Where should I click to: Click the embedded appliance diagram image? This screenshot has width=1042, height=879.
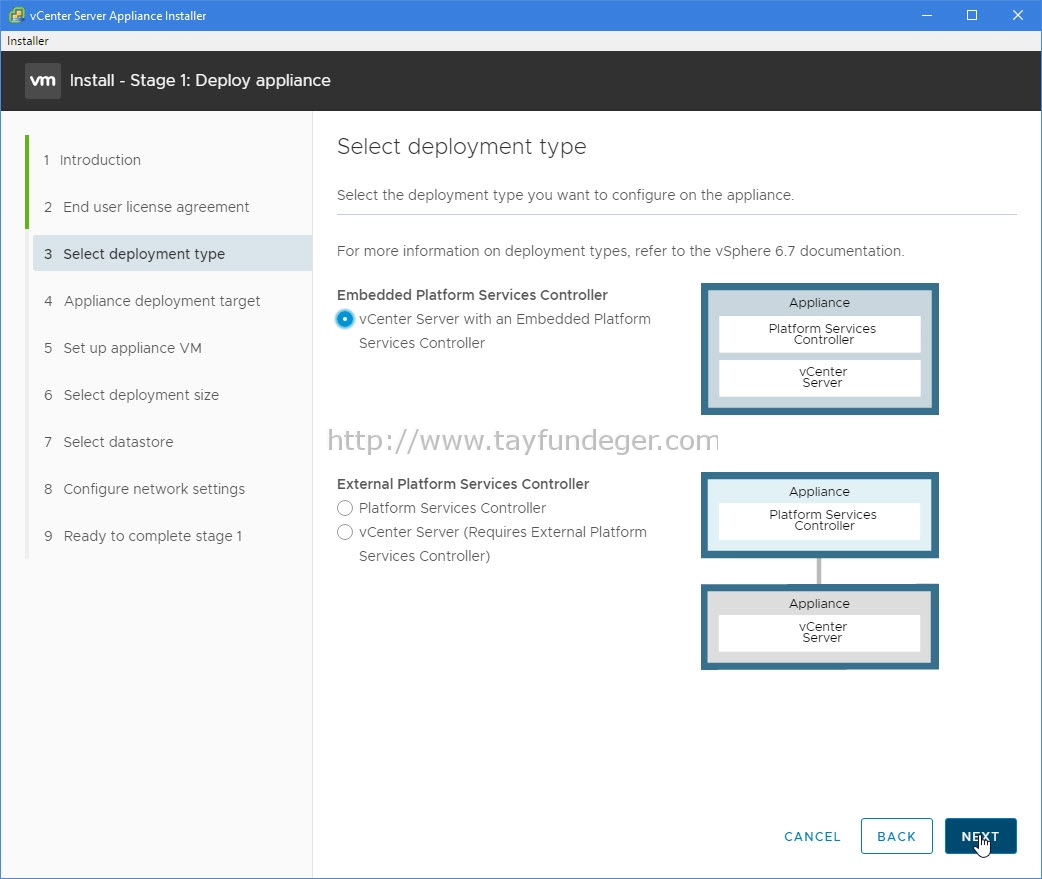[x=819, y=349]
